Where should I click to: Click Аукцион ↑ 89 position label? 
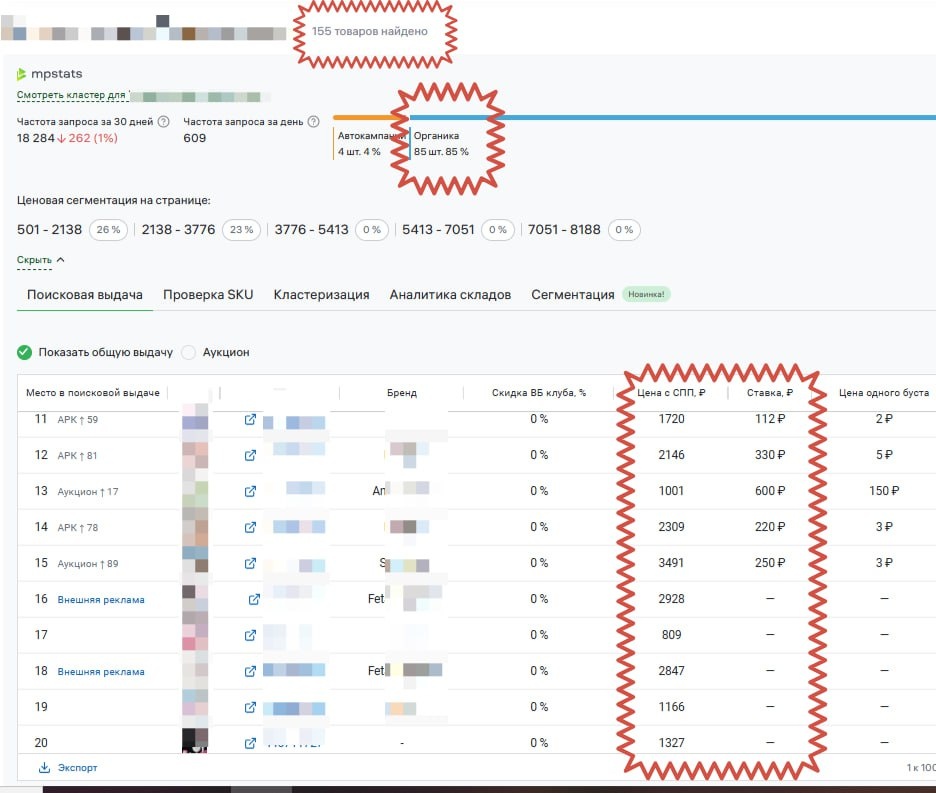(x=88, y=564)
